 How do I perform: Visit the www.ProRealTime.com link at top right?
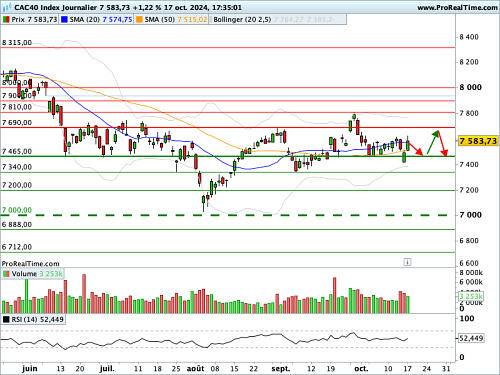pos(457,7)
